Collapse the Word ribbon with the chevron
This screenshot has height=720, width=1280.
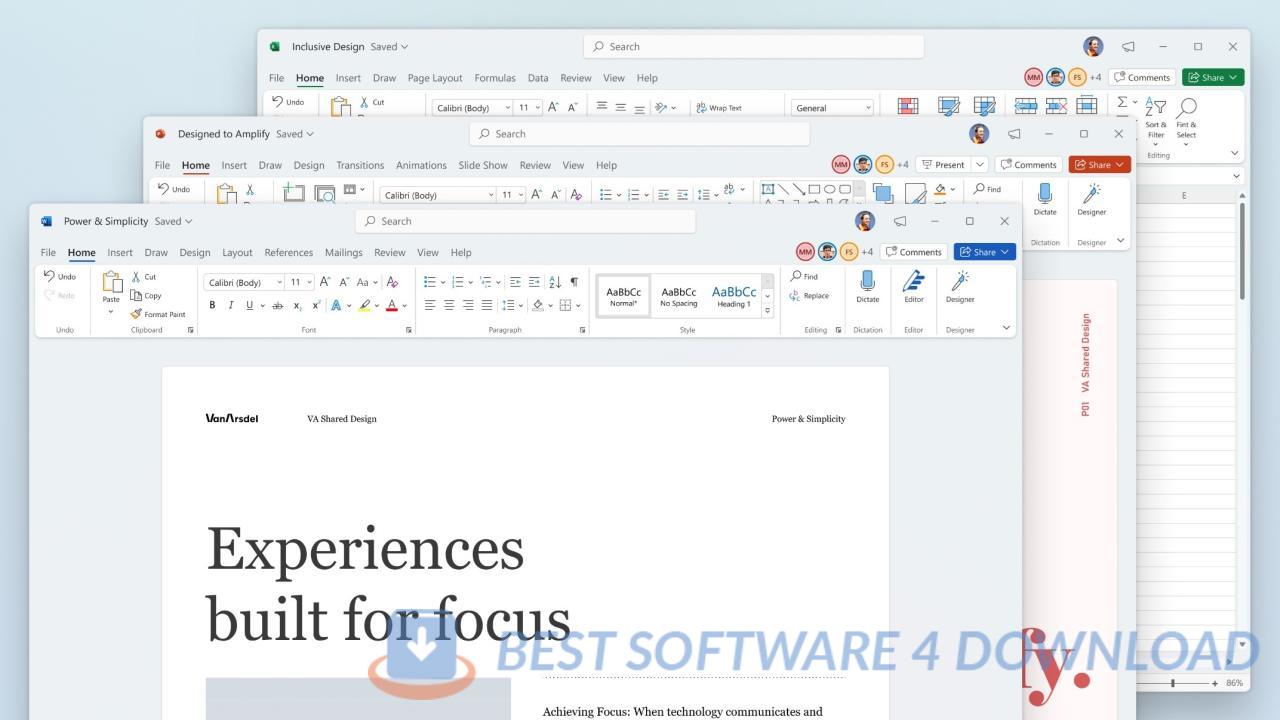click(1006, 327)
